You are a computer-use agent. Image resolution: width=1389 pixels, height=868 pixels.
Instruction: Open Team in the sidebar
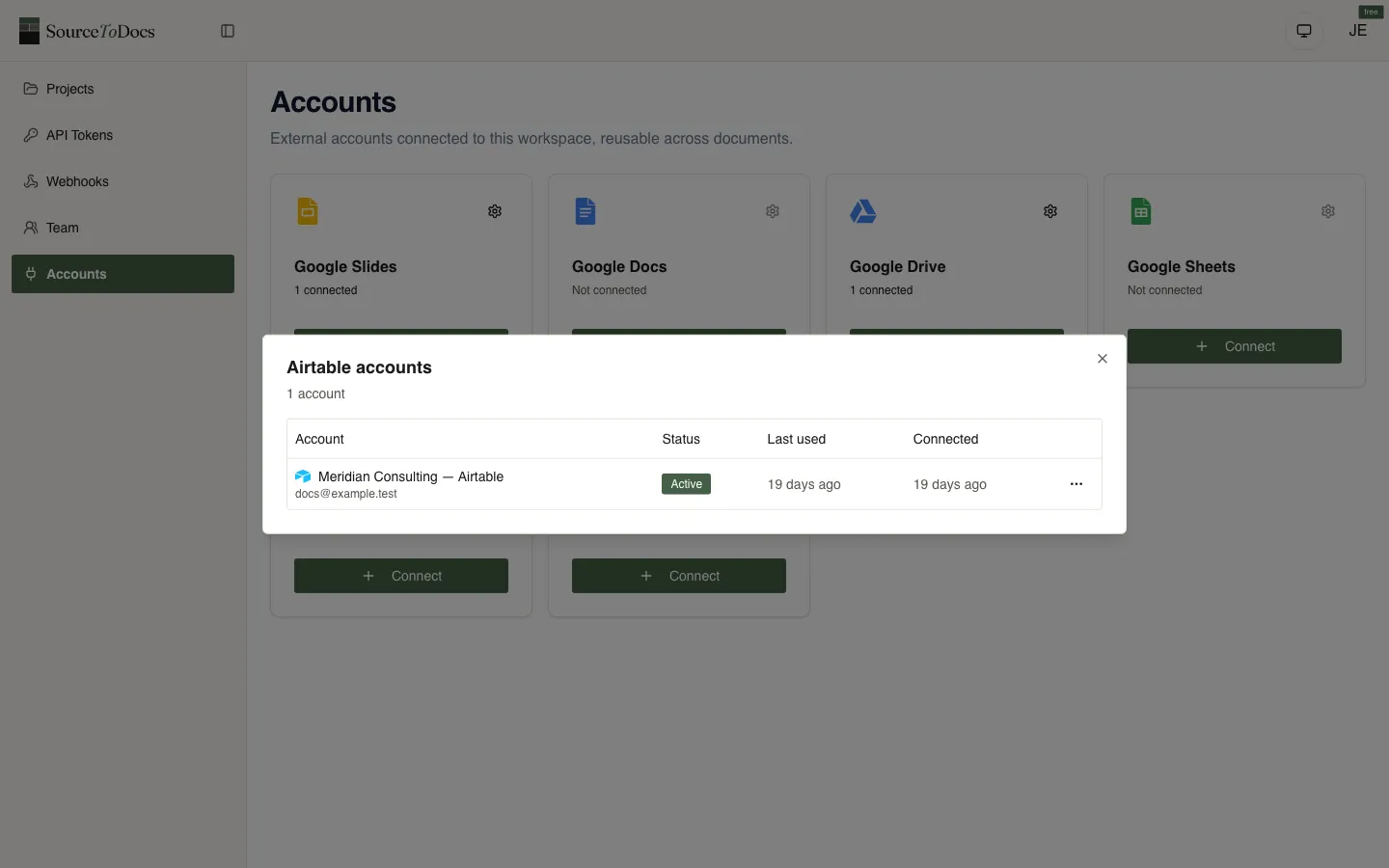[123, 228]
